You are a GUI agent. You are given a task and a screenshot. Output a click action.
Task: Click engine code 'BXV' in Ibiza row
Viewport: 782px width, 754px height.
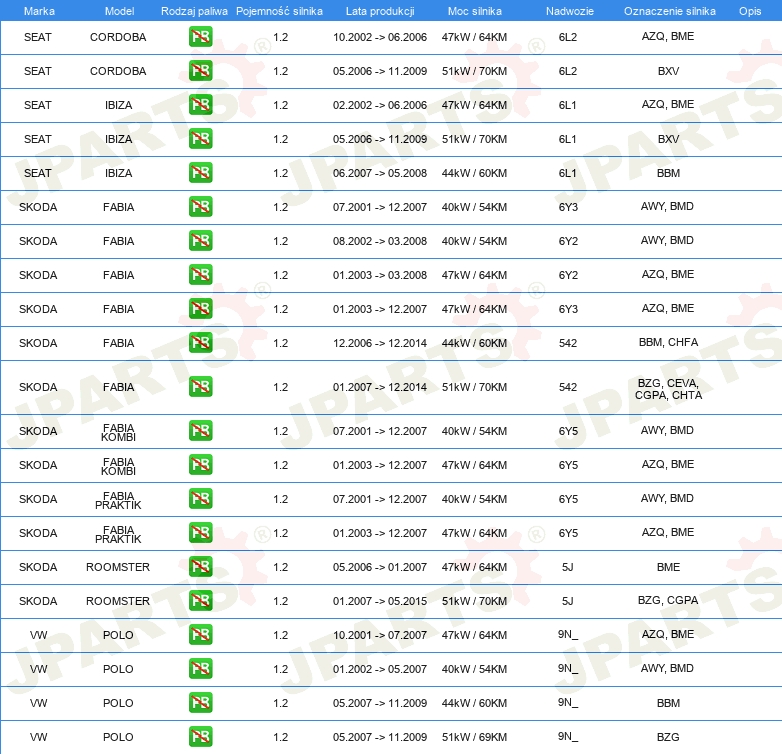click(668, 139)
